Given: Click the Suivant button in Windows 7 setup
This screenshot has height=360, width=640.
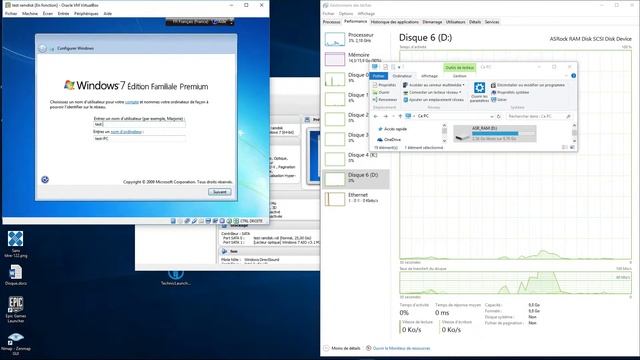Looking at the screenshot, I should [x=220, y=192].
